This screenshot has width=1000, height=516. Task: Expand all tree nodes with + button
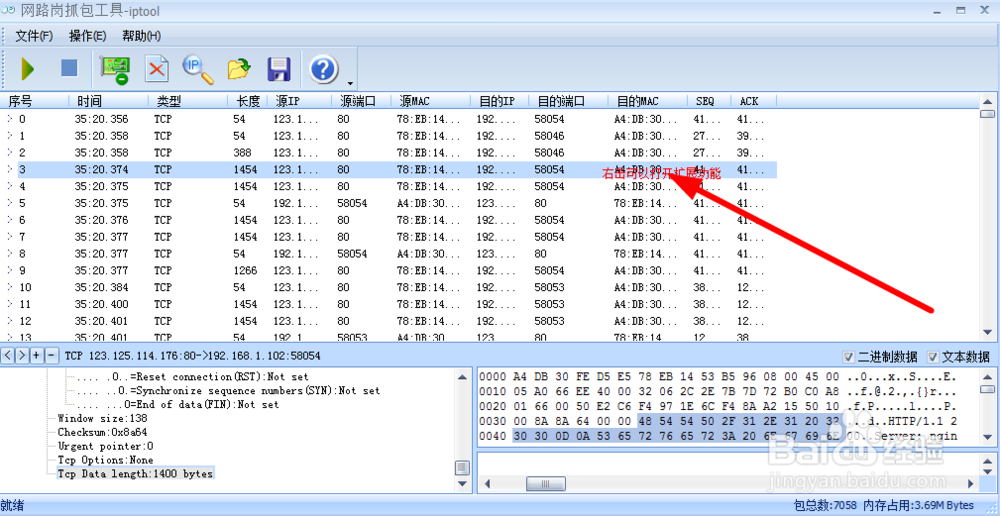tap(37, 355)
